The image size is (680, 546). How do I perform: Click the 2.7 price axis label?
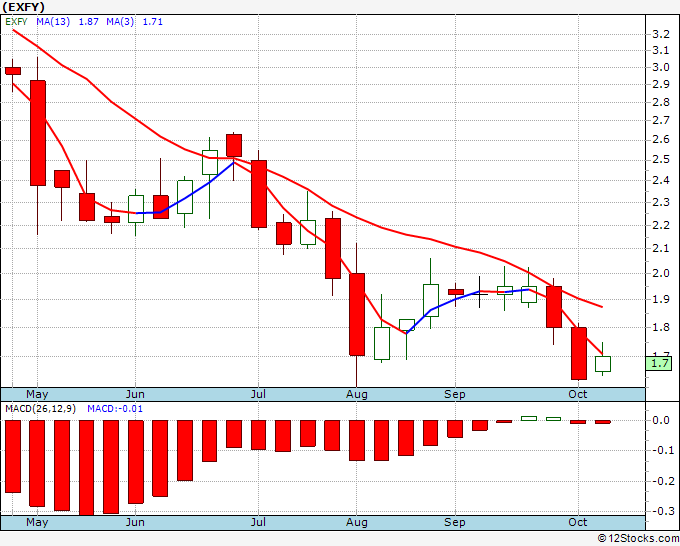[660, 120]
